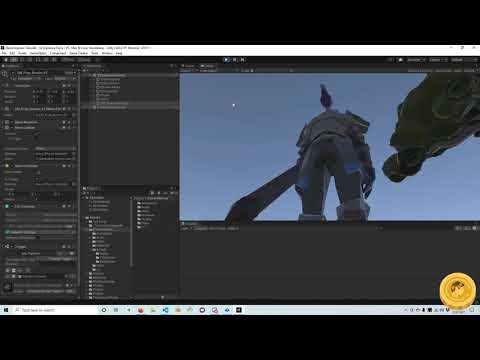Click the Pause button in the toolbar
Image resolution: width=480 pixels, height=360 pixels.
(x=235, y=60)
